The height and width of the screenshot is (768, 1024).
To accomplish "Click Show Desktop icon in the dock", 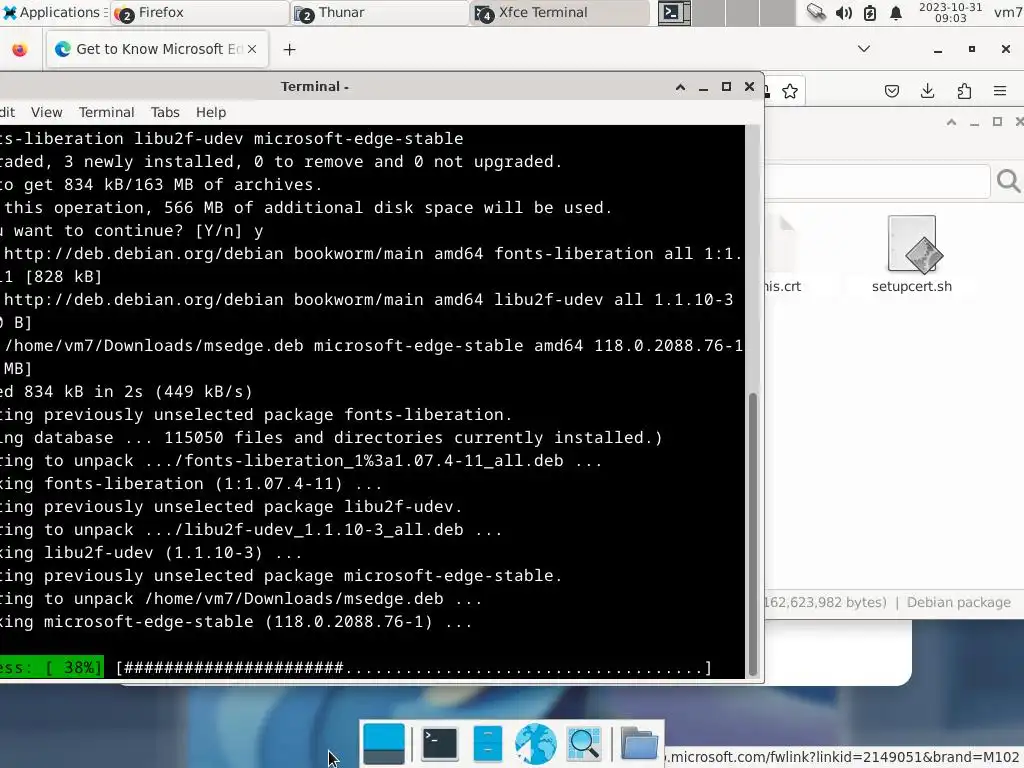I will (383, 743).
